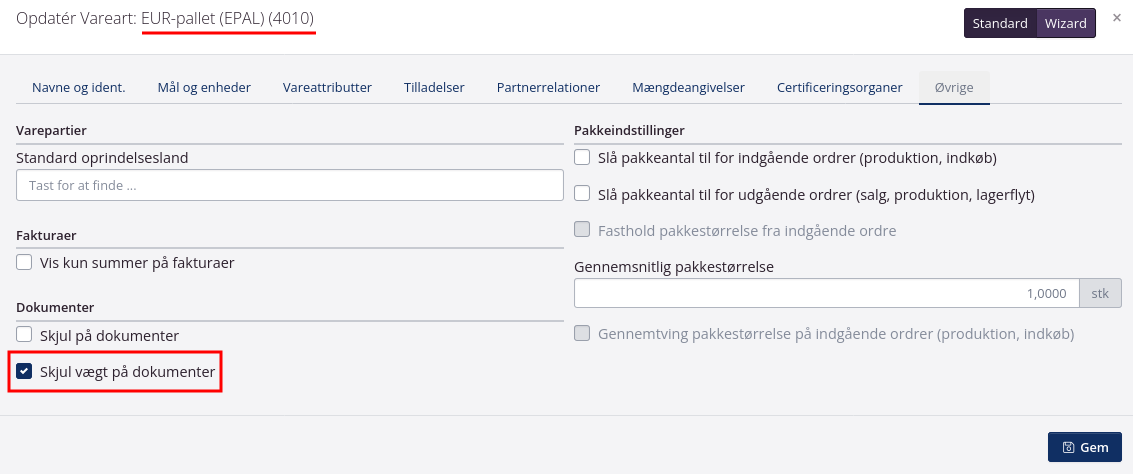Click the Standard oprindelsesland search field

[x=290, y=185]
